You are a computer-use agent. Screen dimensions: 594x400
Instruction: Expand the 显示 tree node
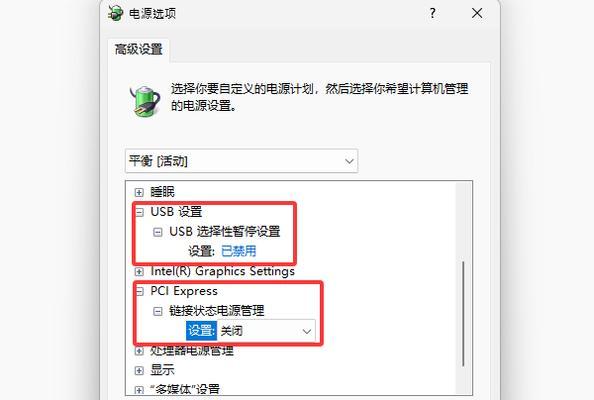coord(139,370)
